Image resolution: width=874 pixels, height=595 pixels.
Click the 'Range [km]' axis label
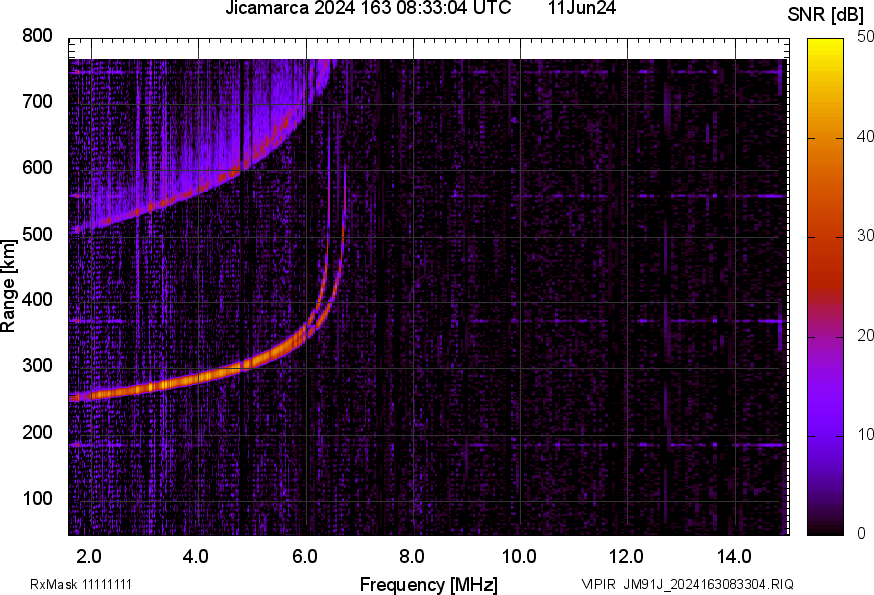[8, 286]
